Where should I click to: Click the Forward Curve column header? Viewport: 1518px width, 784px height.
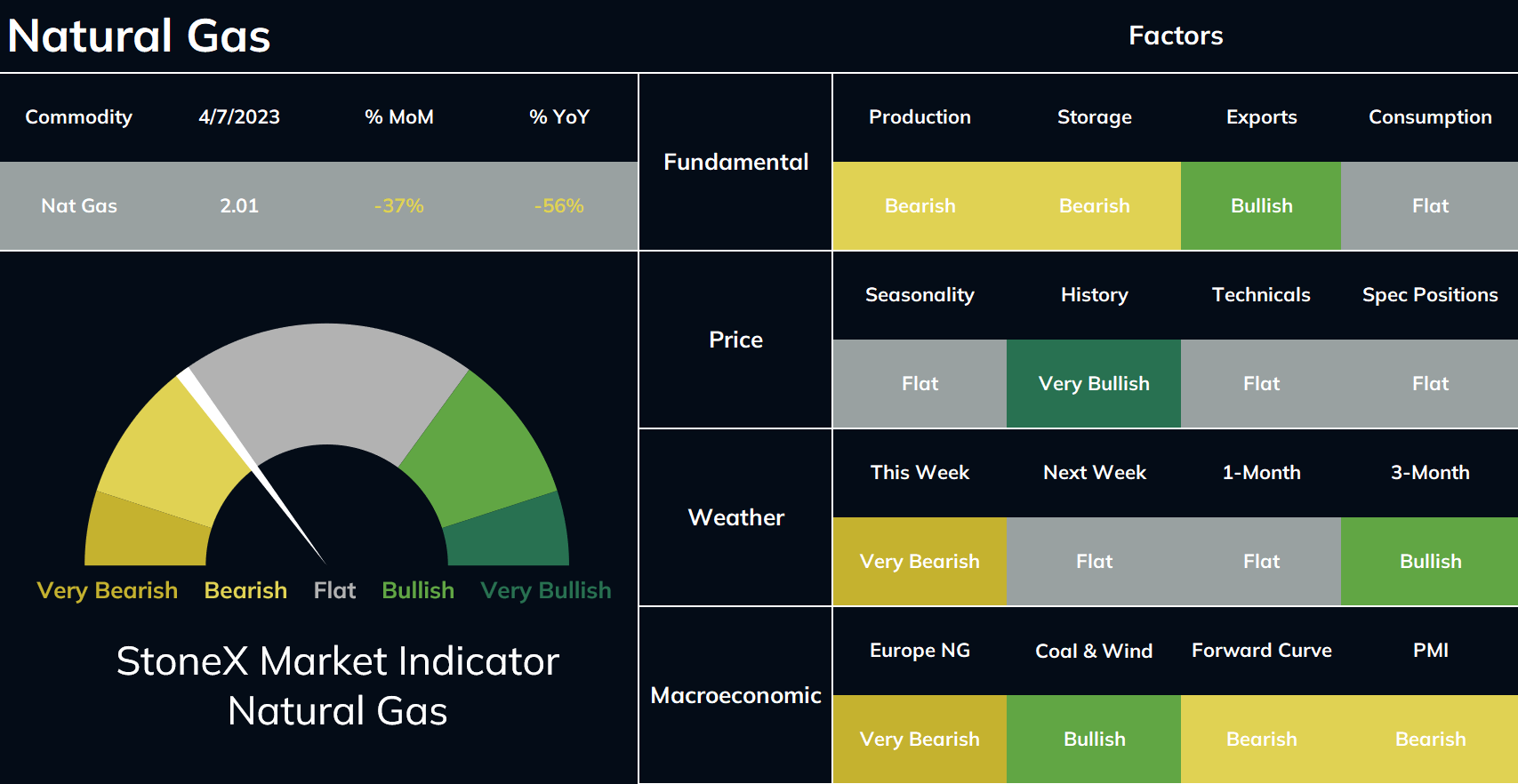[x=1261, y=650]
